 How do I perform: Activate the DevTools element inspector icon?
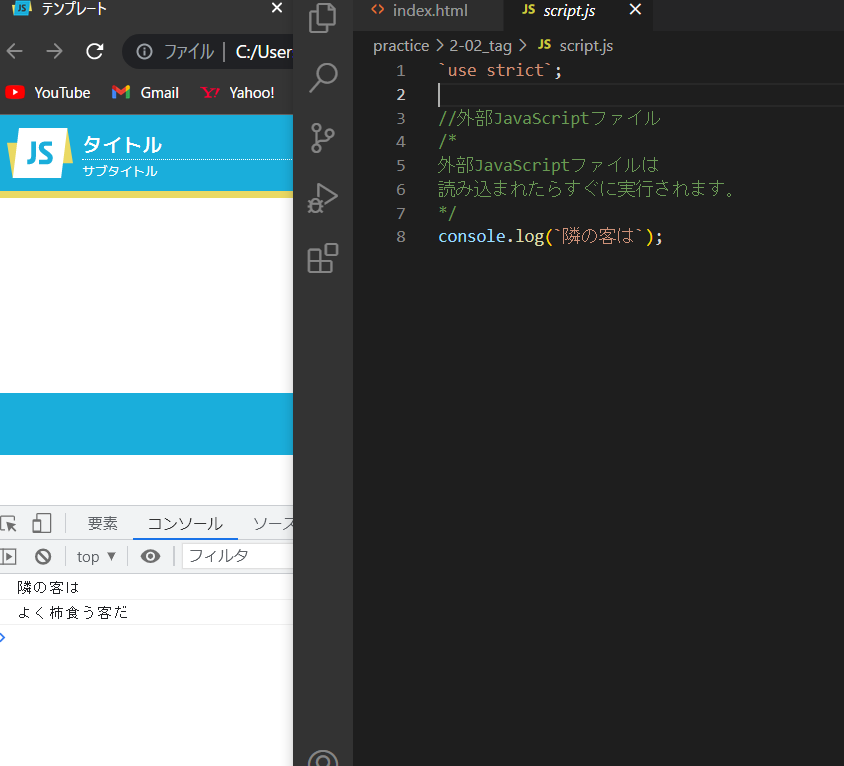point(9,523)
